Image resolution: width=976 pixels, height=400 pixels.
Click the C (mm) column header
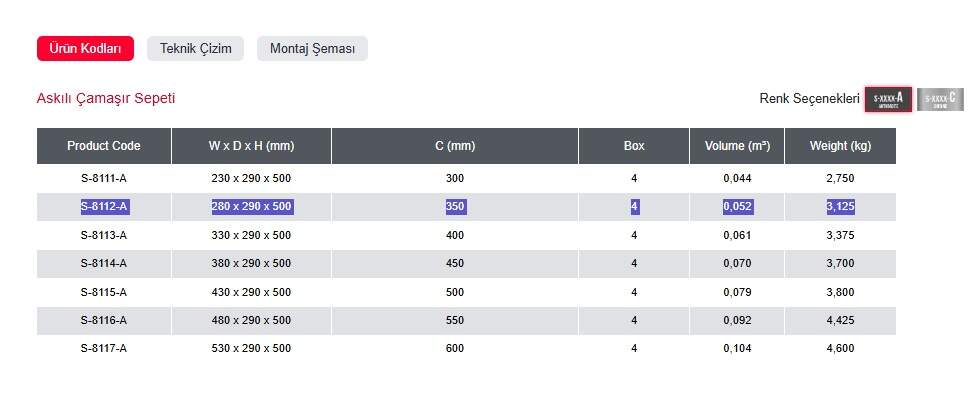coord(455,146)
